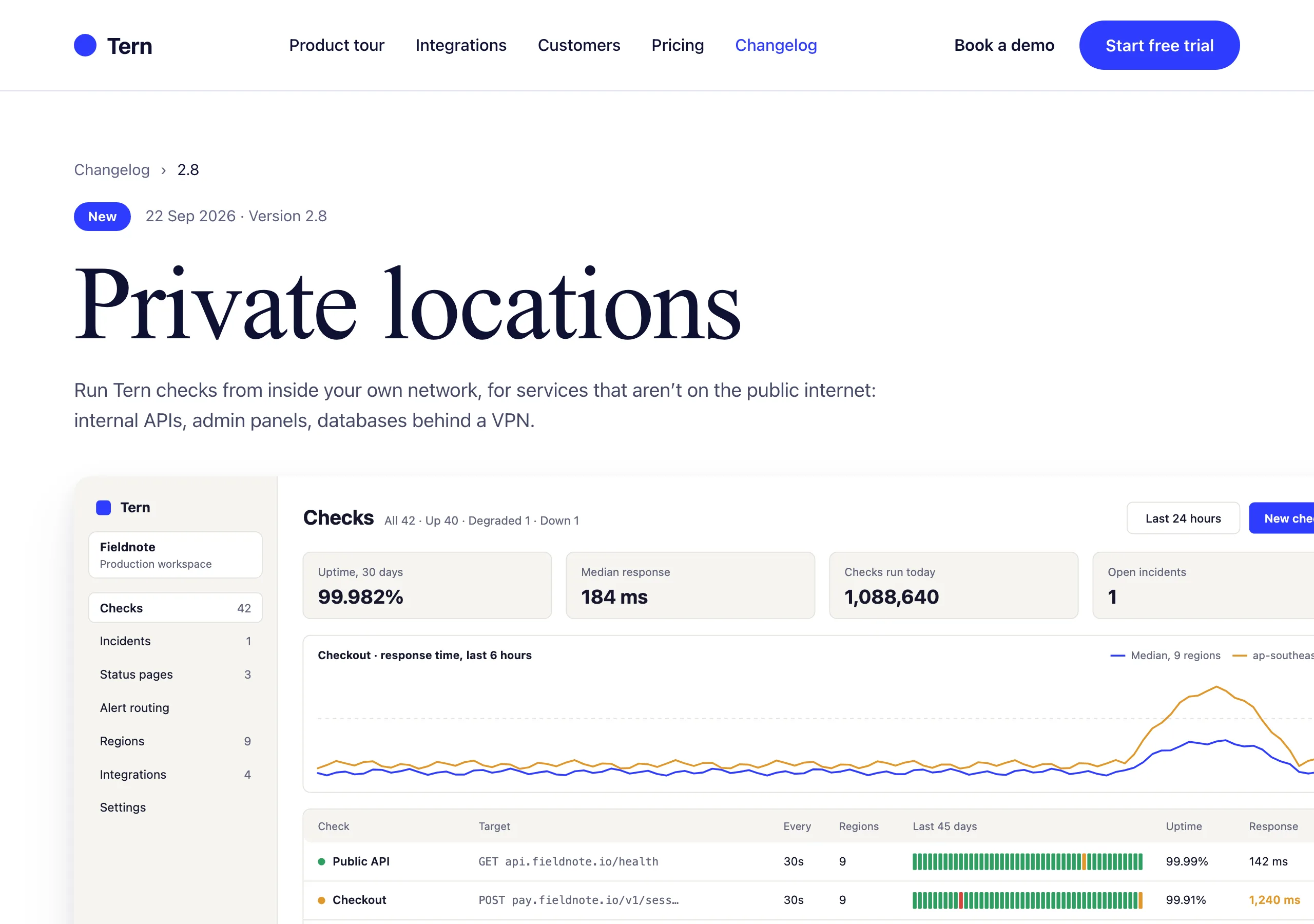The image size is (1314, 924).
Task: Click the Checks run today card
Action: 954,585
